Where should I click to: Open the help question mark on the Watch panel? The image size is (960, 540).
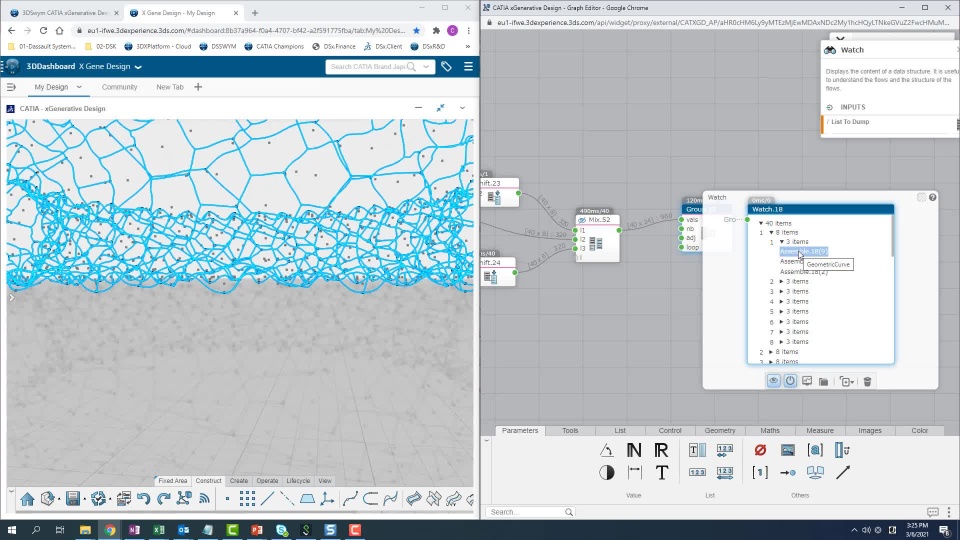click(932, 197)
